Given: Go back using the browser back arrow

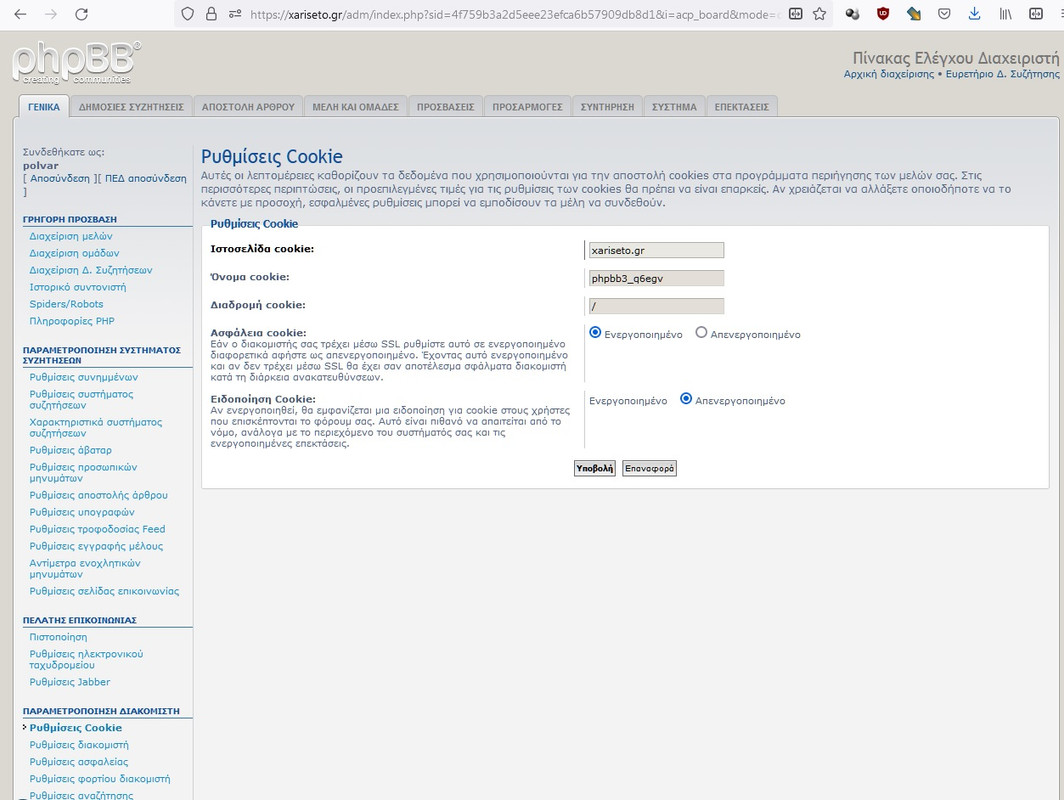Looking at the screenshot, I should pyautogui.click(x=20, y=14).
